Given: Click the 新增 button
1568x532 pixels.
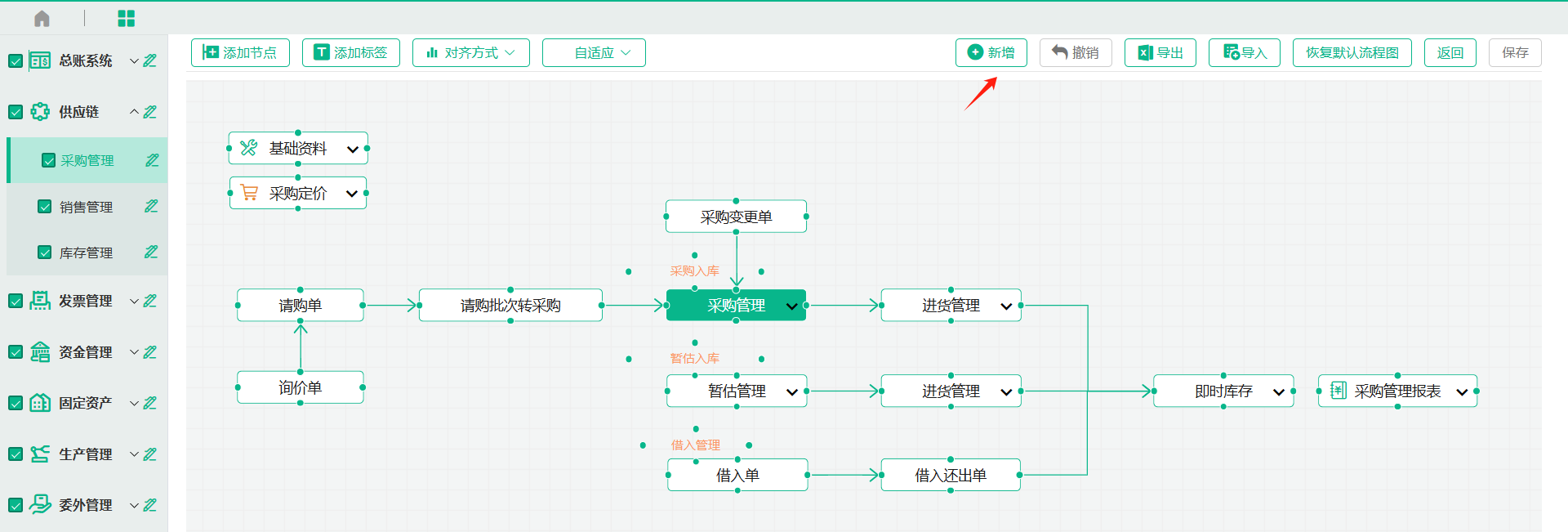Looking at the screenshot, I should point(991,52).
